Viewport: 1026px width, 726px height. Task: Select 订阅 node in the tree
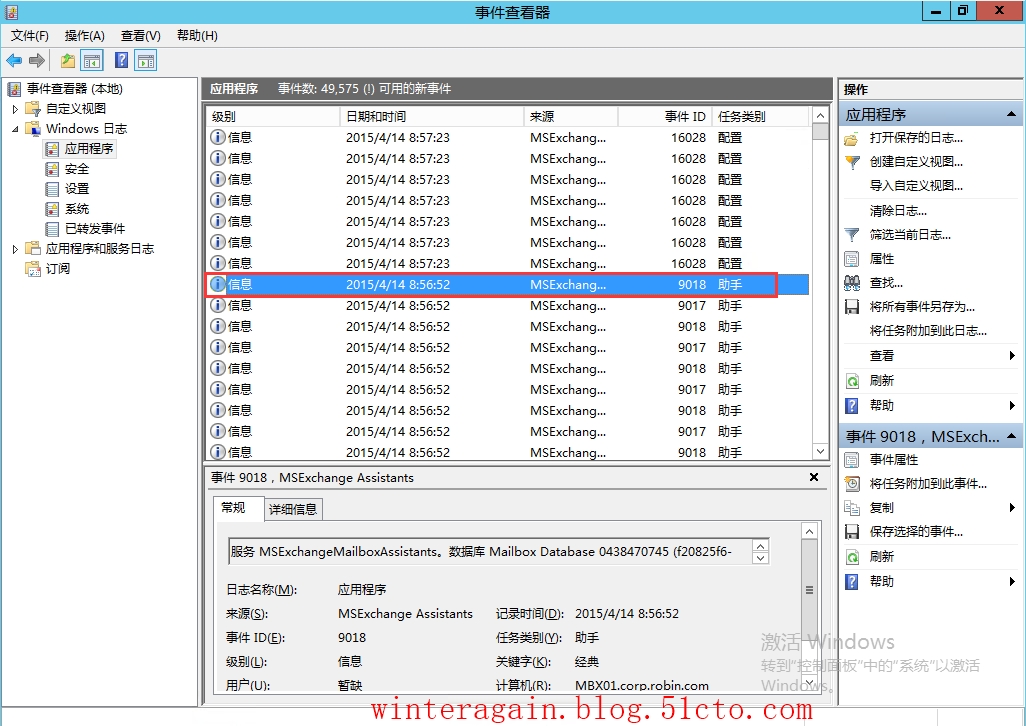58,268
